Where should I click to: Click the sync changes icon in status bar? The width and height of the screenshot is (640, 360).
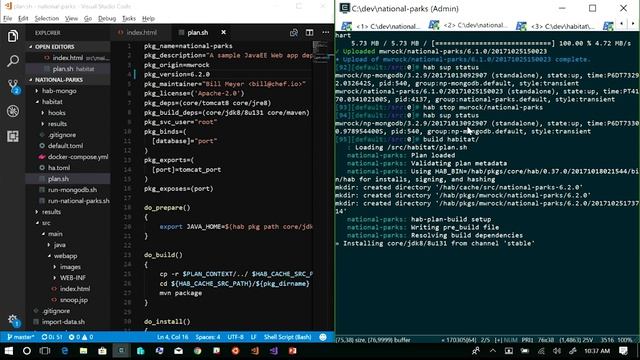point(52,337)
